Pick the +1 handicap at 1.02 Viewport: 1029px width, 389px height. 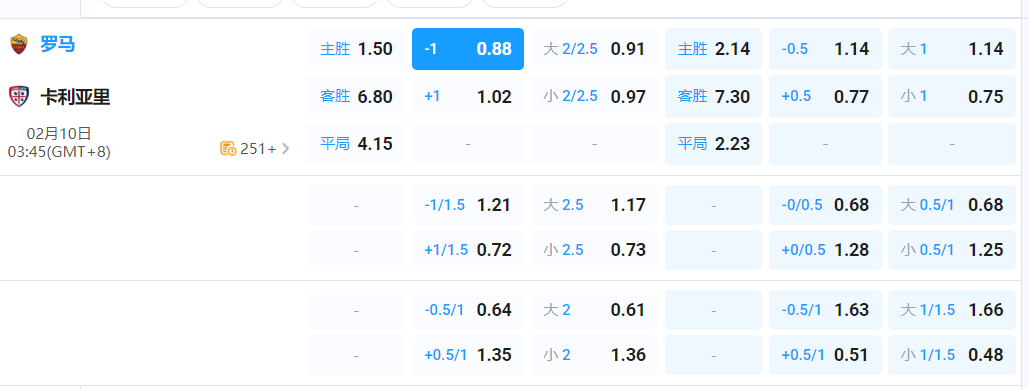(x=468, y=96)
